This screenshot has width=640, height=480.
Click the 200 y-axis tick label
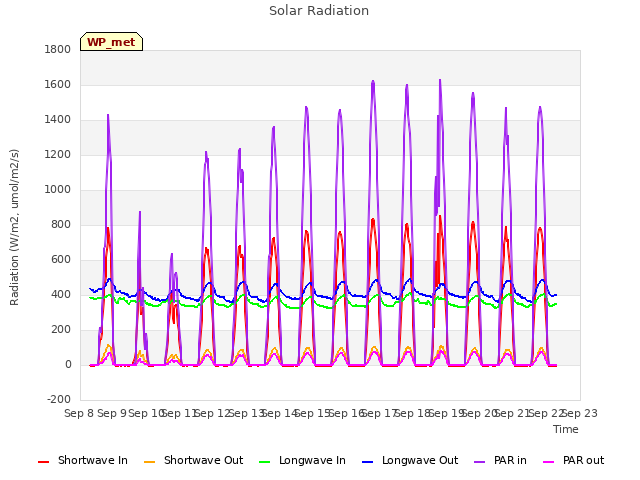(61, 329)
